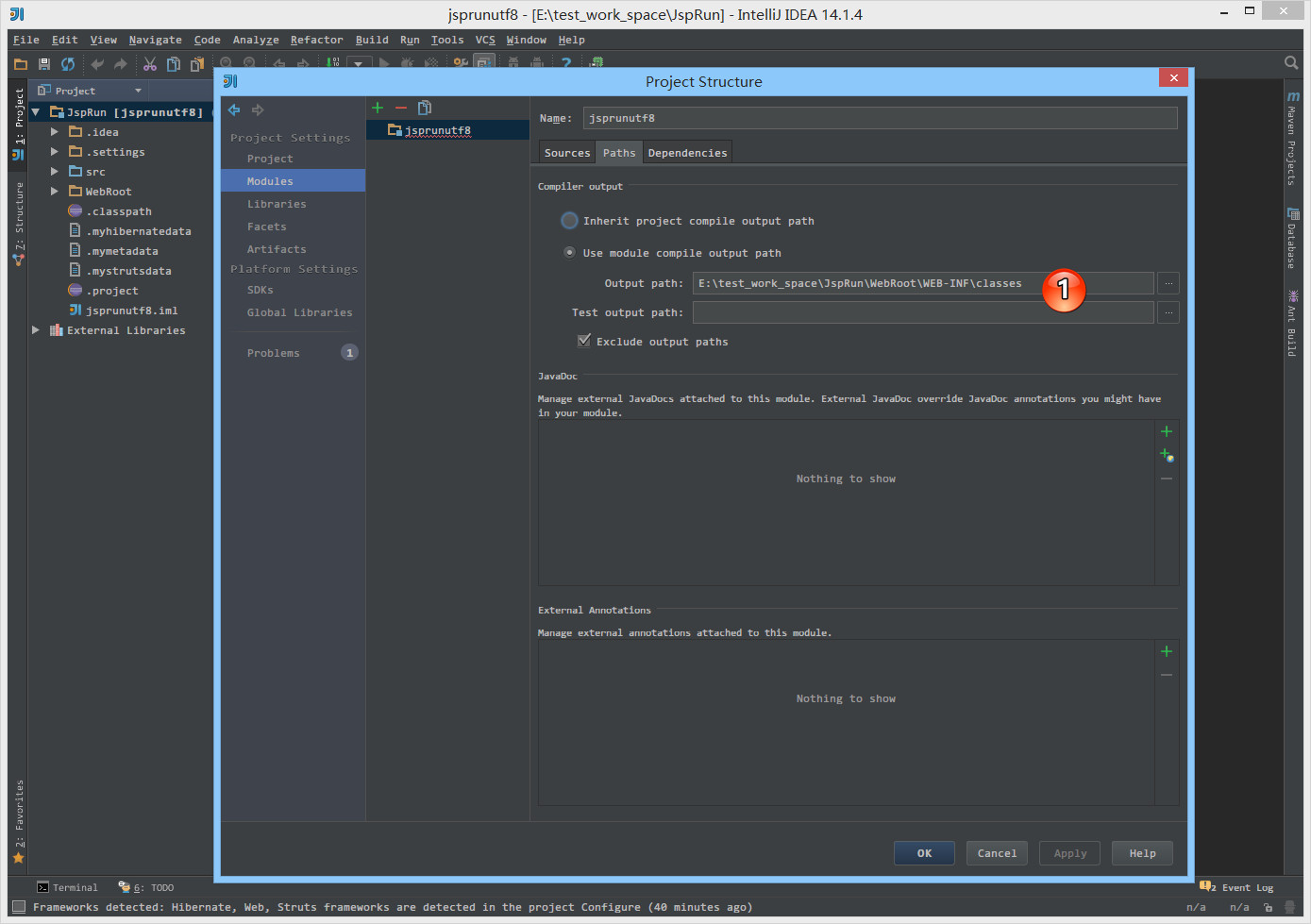Click the copy module icon
Image resolution: width=1311 pixels, height=924 pixels.
tap(425, 108)
